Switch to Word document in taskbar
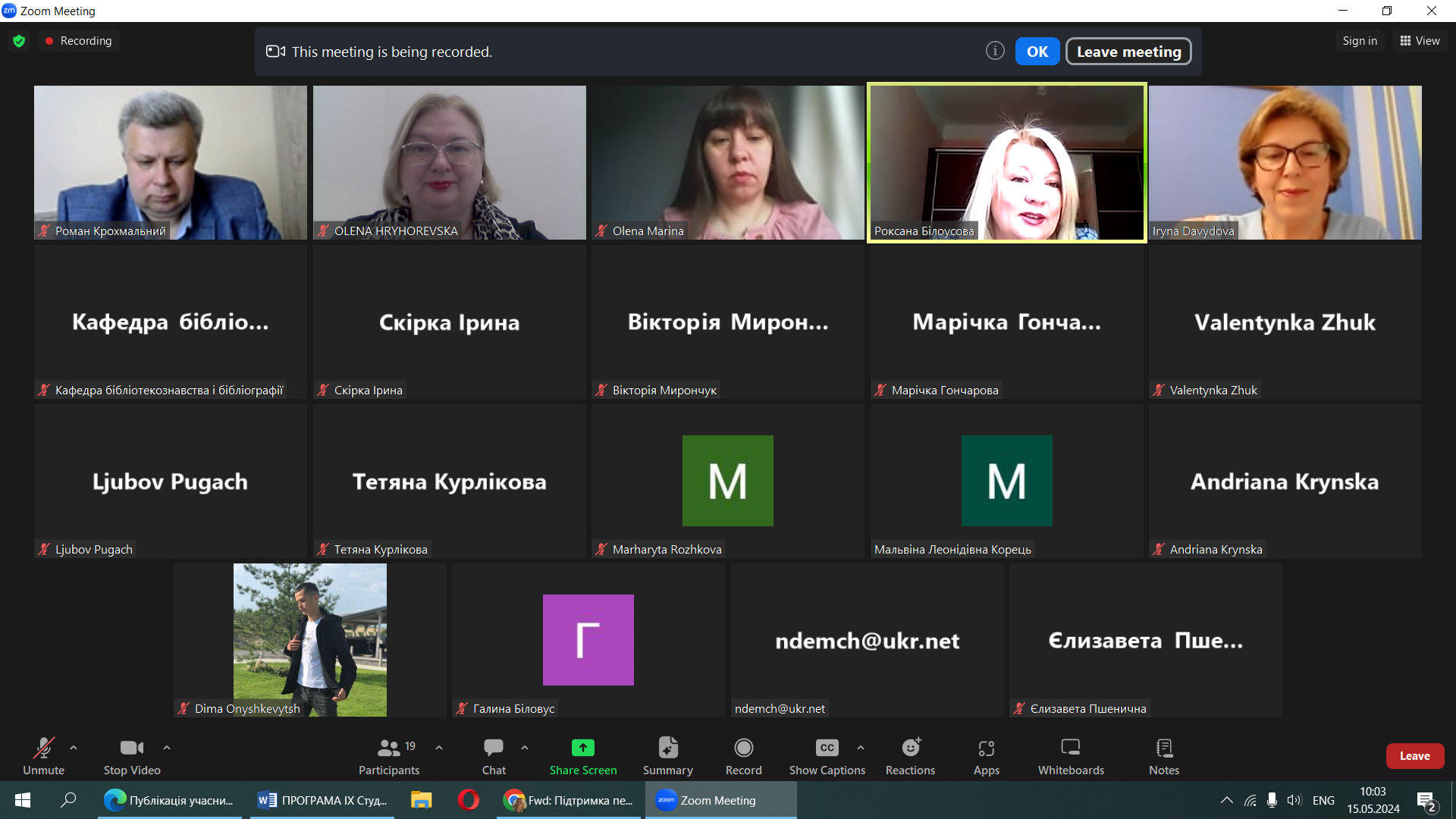 (x=323, y=800)
